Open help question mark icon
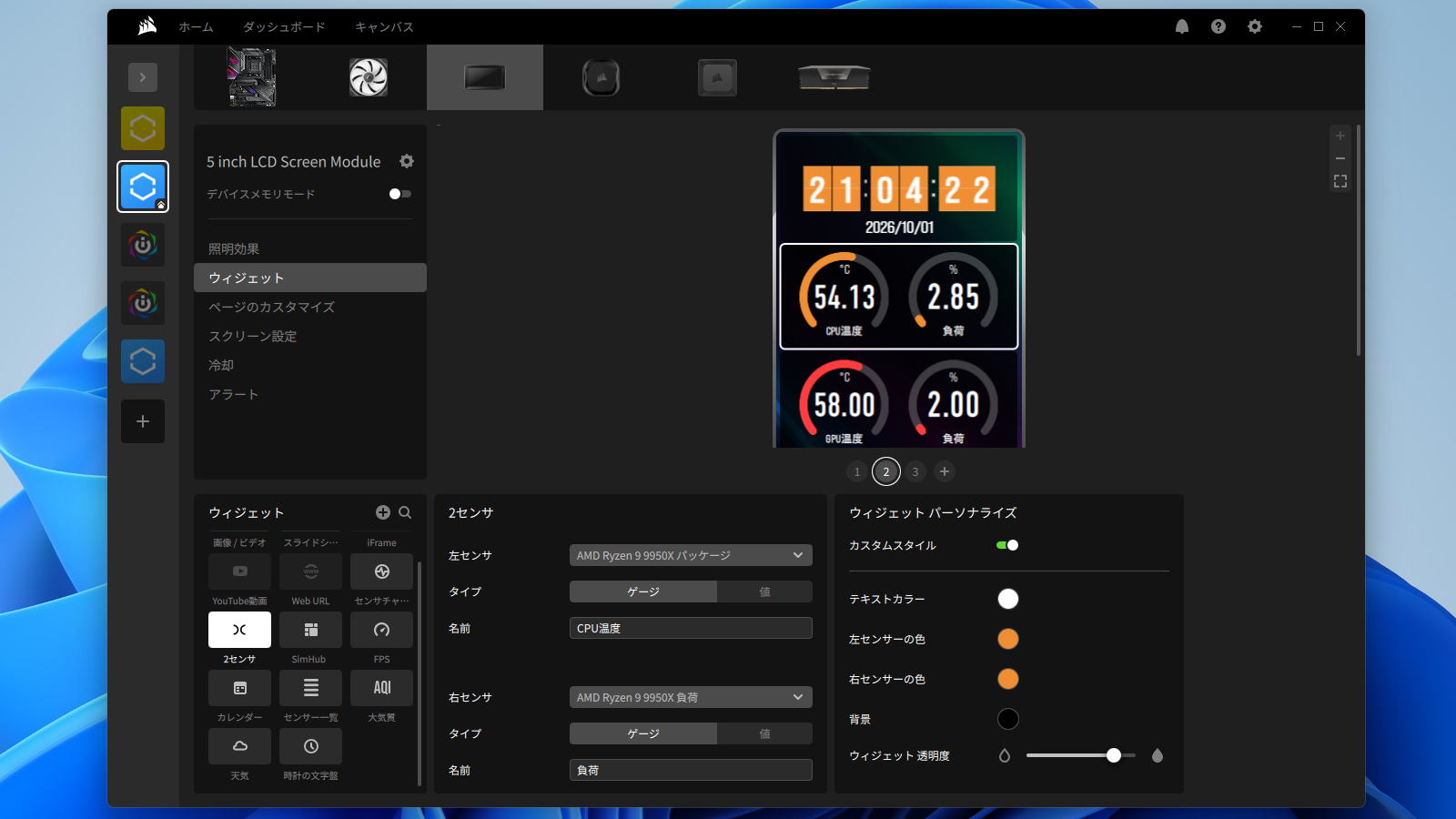This screenshot has height=819, width=1456. 1218,26
